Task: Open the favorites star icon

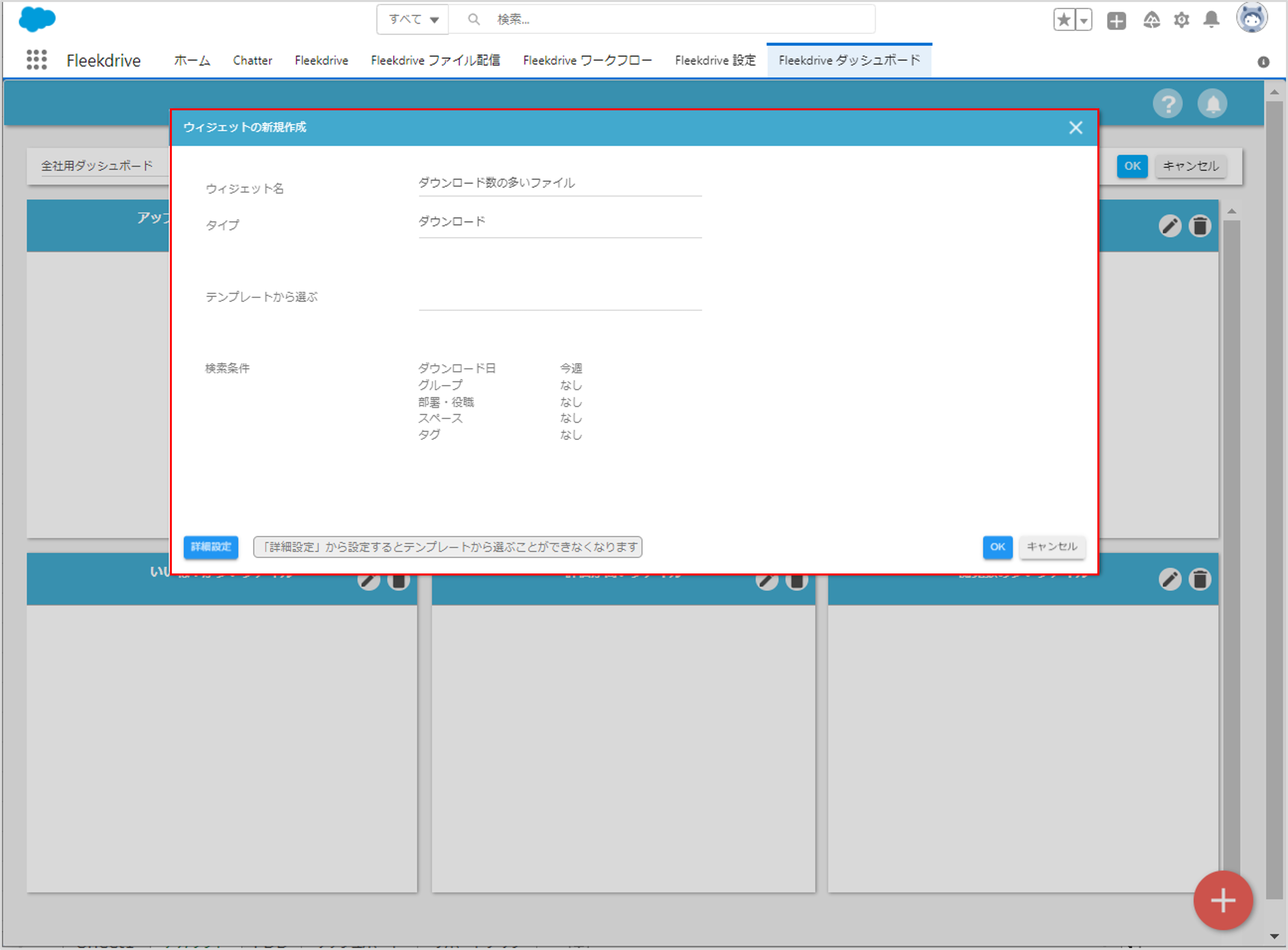Action: pos(1064,20)
